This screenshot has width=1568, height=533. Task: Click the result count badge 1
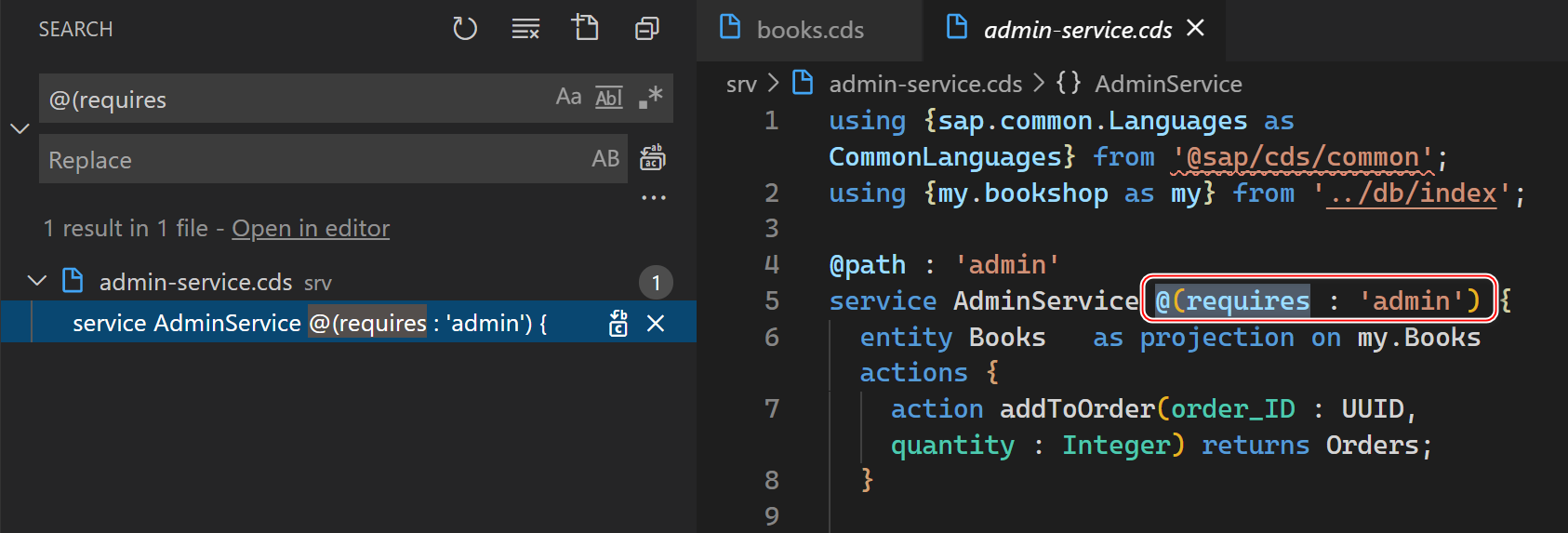click(656, 282)
